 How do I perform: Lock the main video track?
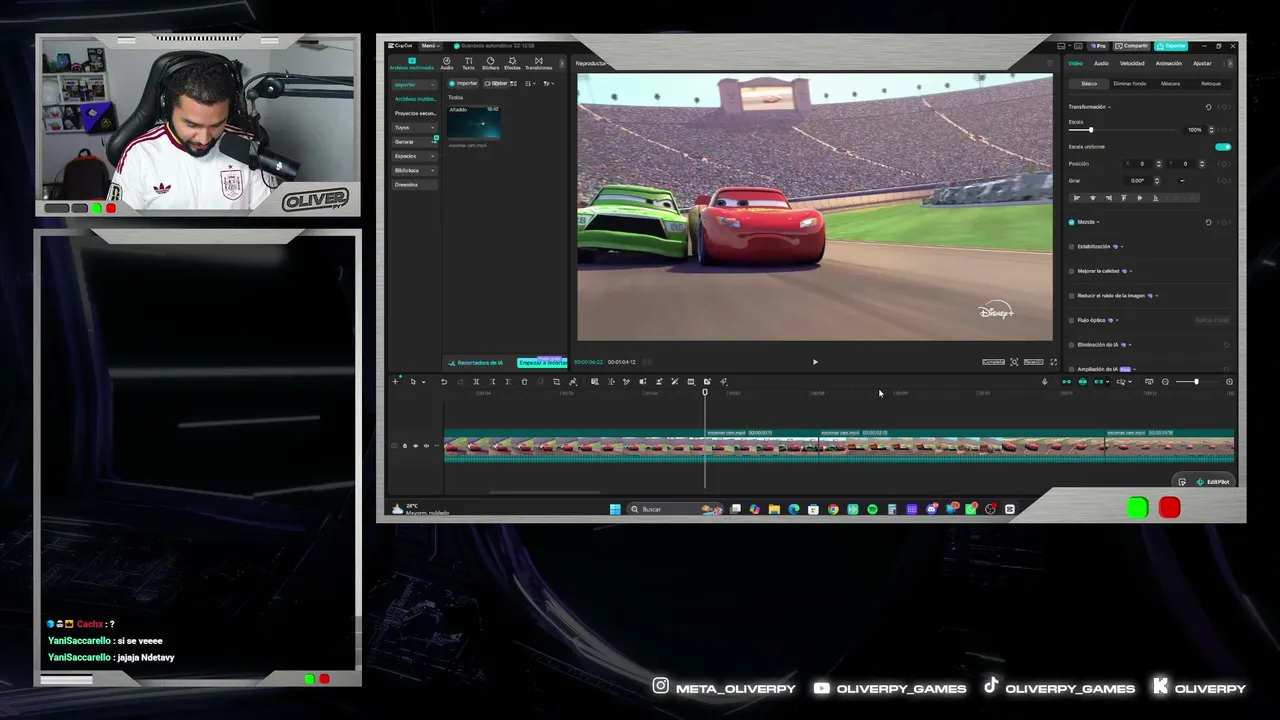pos(404,446)
